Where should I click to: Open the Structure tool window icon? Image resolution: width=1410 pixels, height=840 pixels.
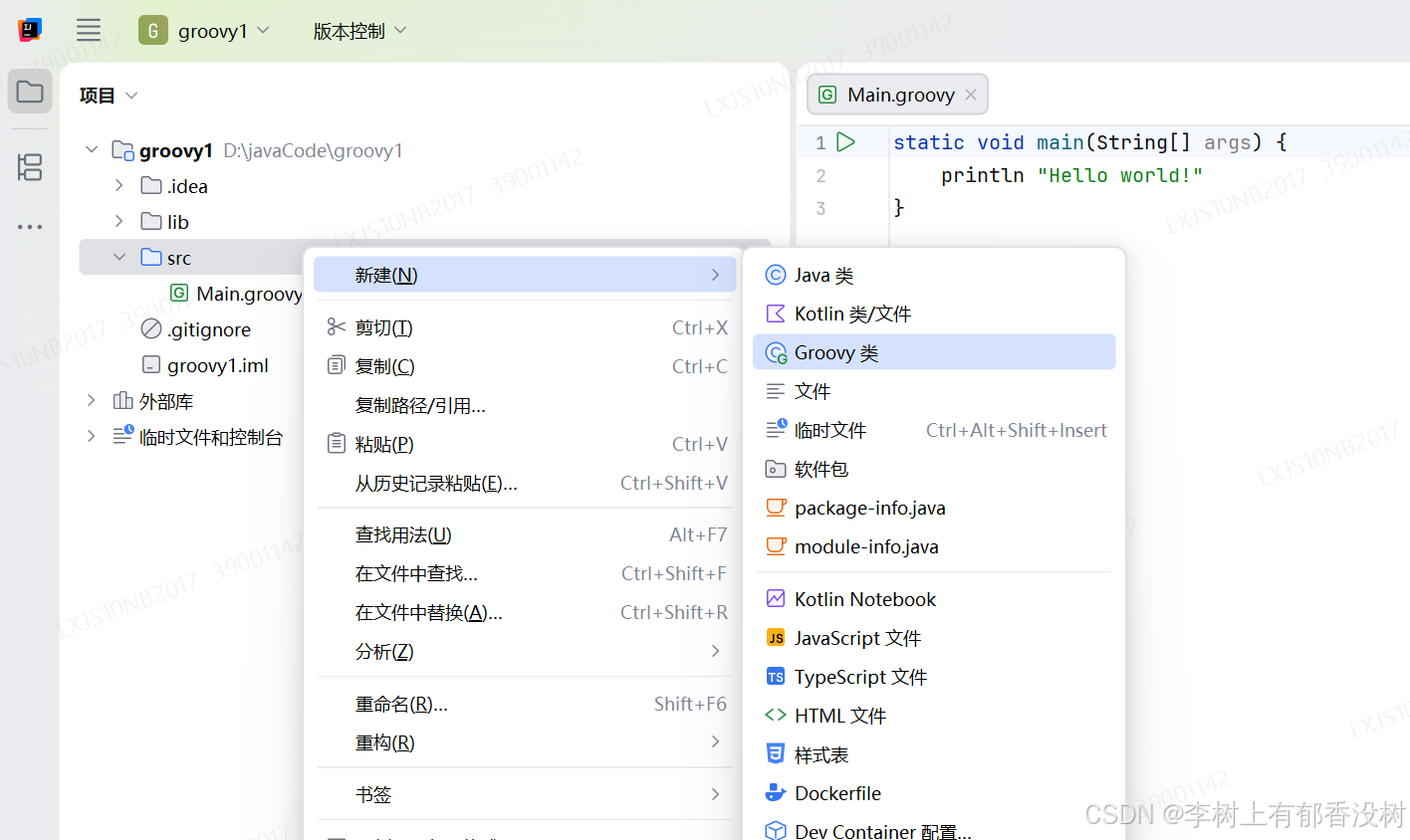[30, 166]
